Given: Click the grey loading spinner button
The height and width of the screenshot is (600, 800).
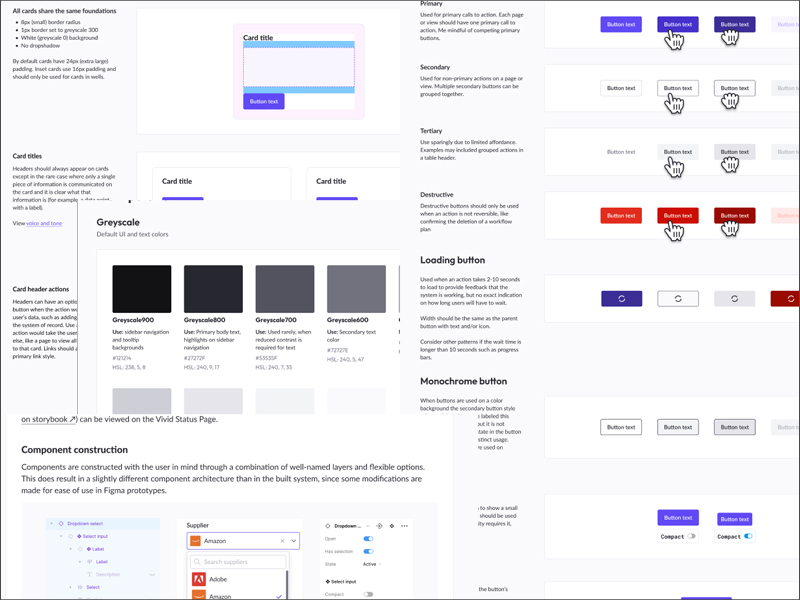Looking at the screenshot, I should 734,299.
